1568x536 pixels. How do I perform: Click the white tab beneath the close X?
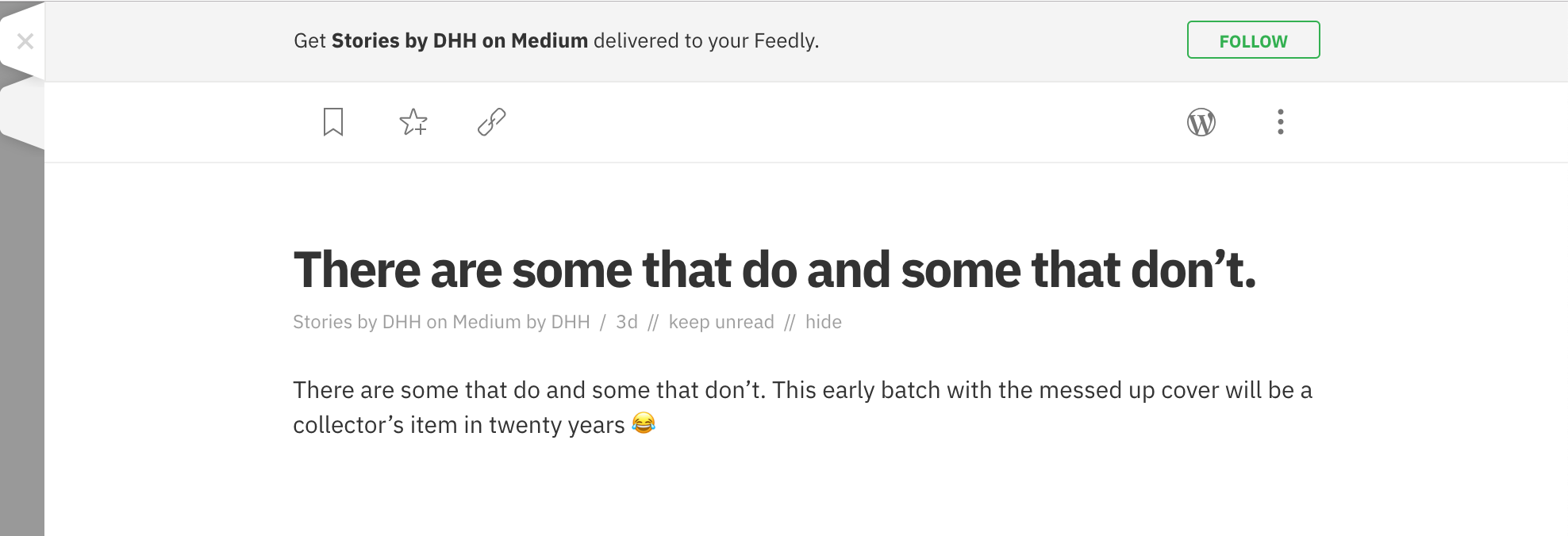pos(21,111)
